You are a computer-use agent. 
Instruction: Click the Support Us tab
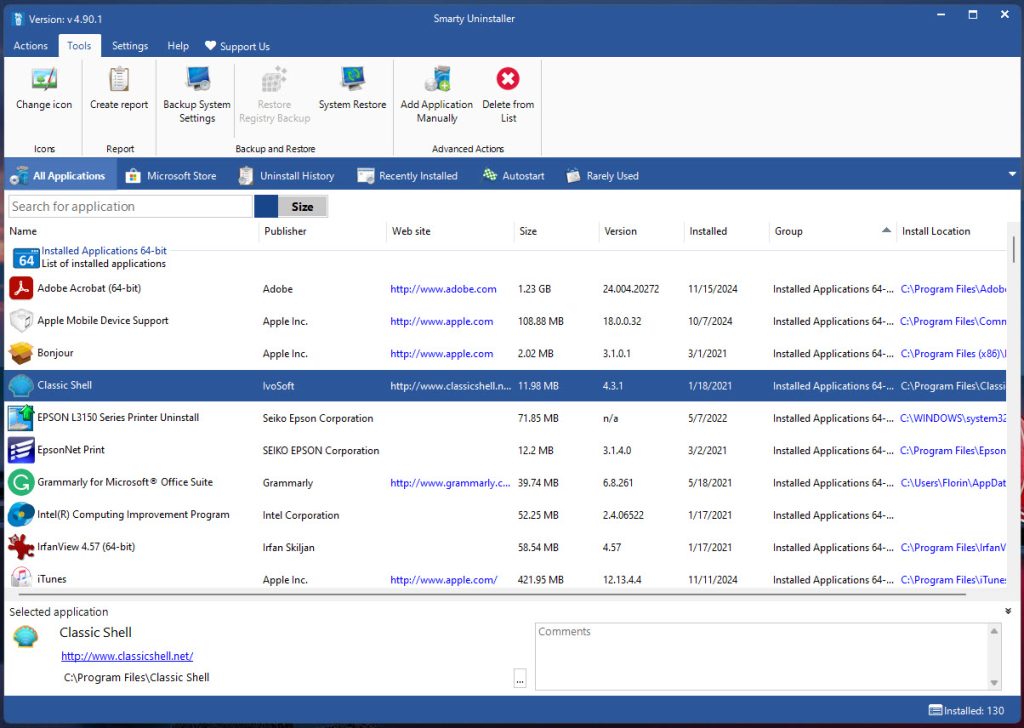pos(237,46)
